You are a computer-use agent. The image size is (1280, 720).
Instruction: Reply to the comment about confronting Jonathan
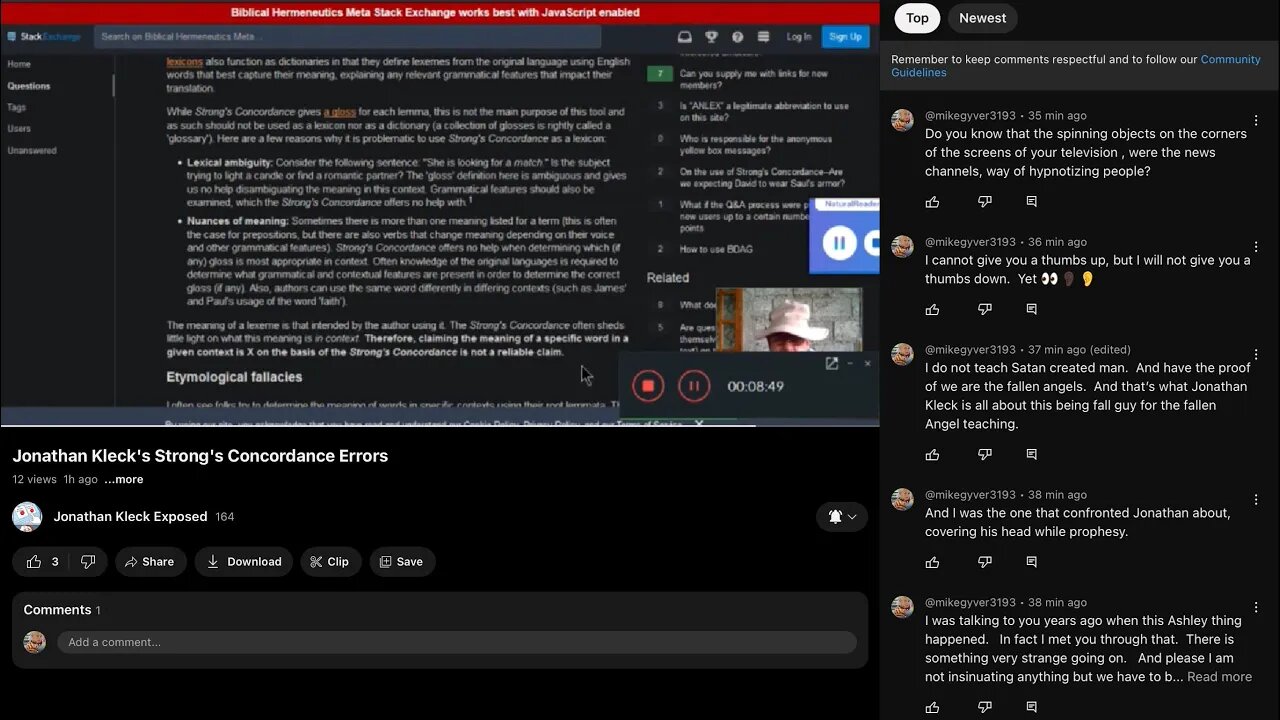tap(1032, 563)
